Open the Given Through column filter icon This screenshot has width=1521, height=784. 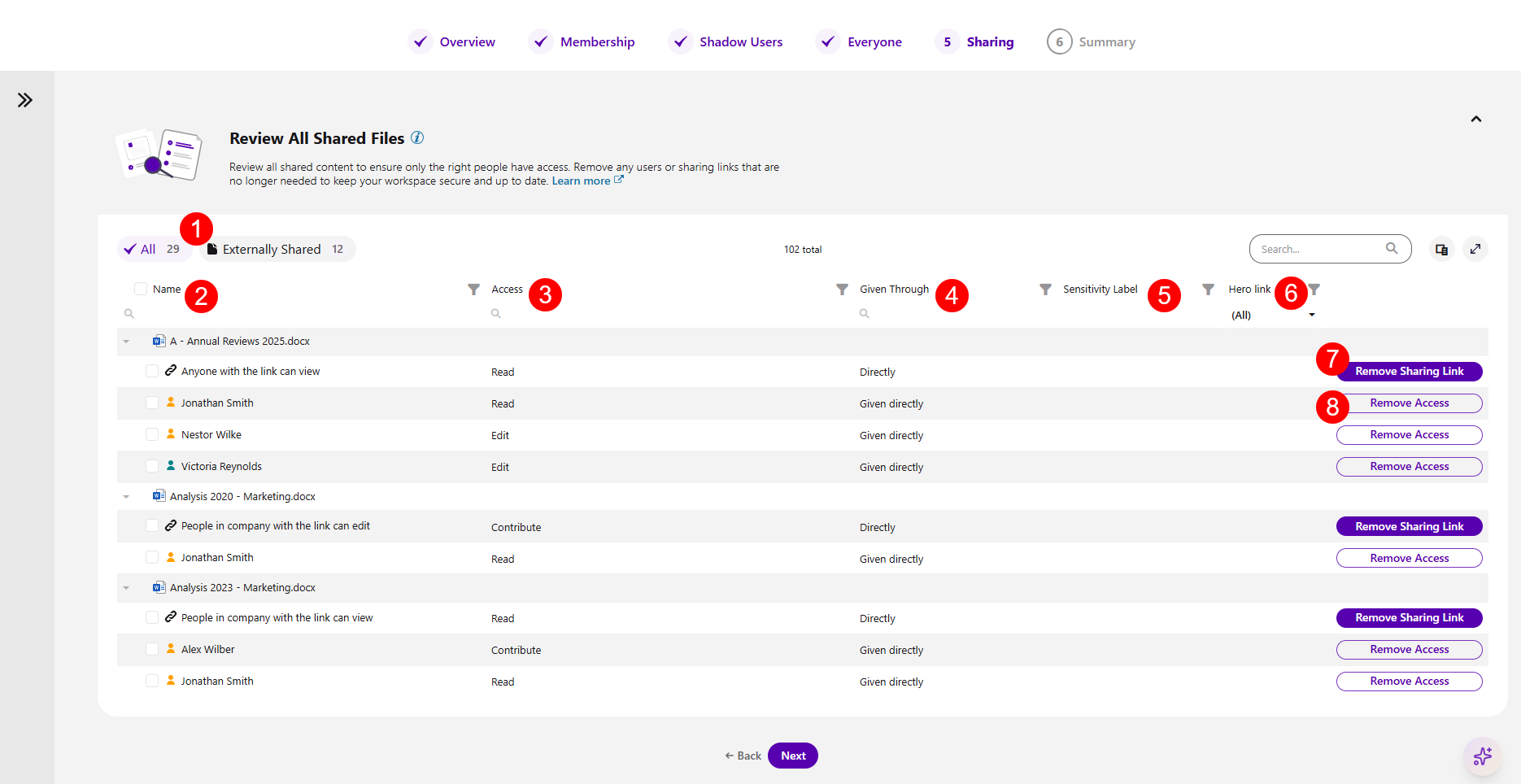(x=1045, y=290)
